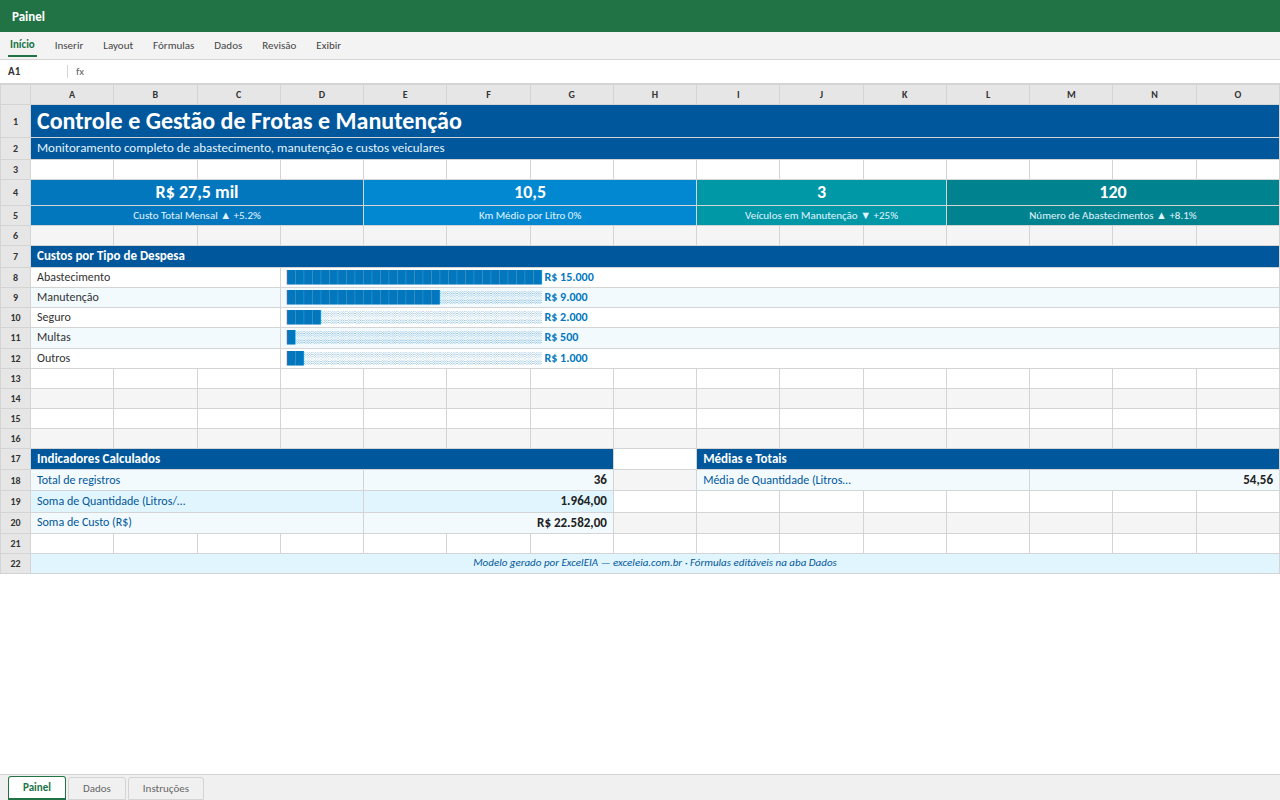The image size is (1280, 800).
Task: Switch to the Layout tab
Action: tap(118, 46)
